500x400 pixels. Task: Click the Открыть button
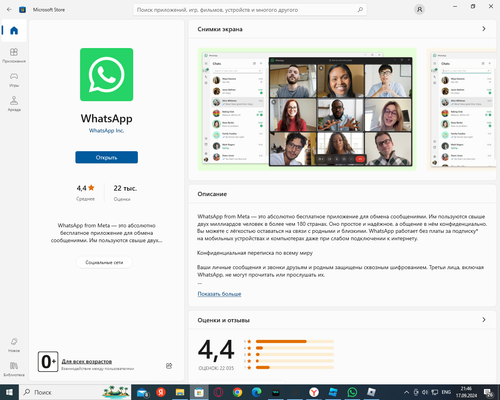pyautogui.click(x=106, y=157)
